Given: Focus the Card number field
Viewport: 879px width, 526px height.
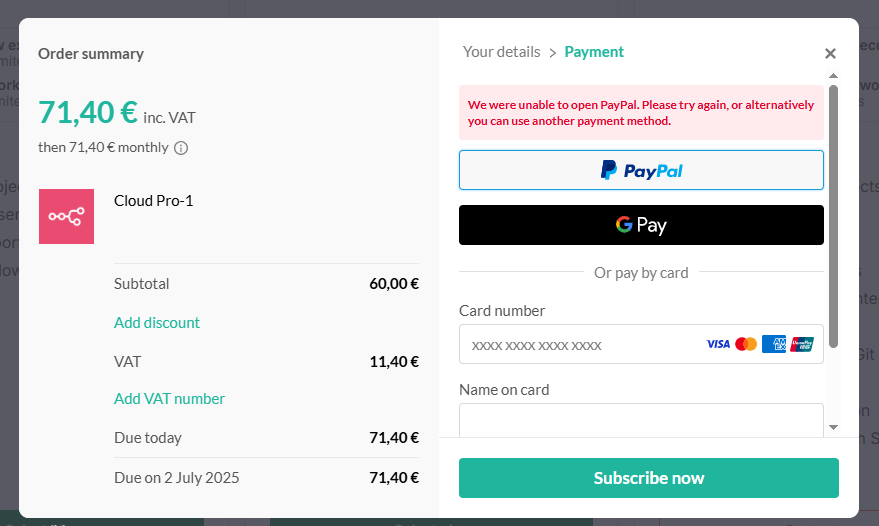Looking at the screenshot, I should pos(641,344).
